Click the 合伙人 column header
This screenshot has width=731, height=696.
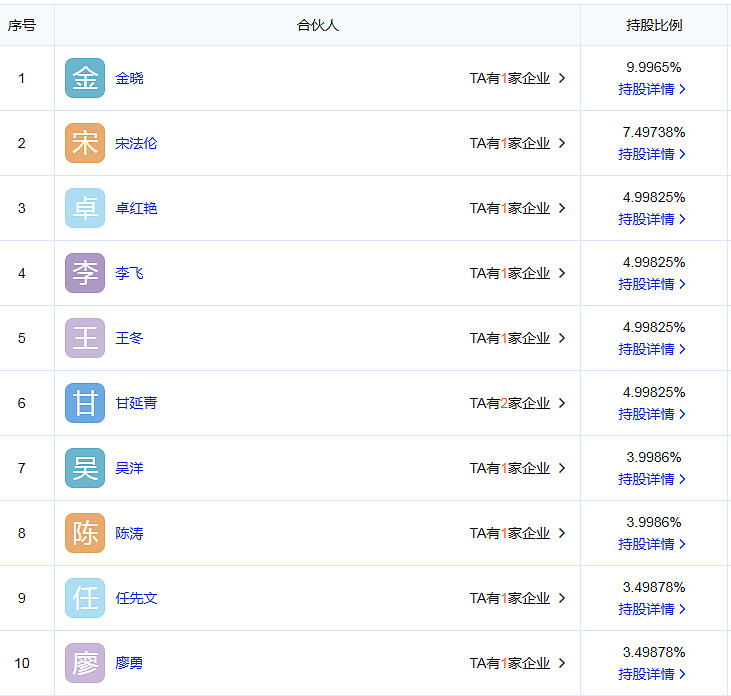[x=317, y=25]
